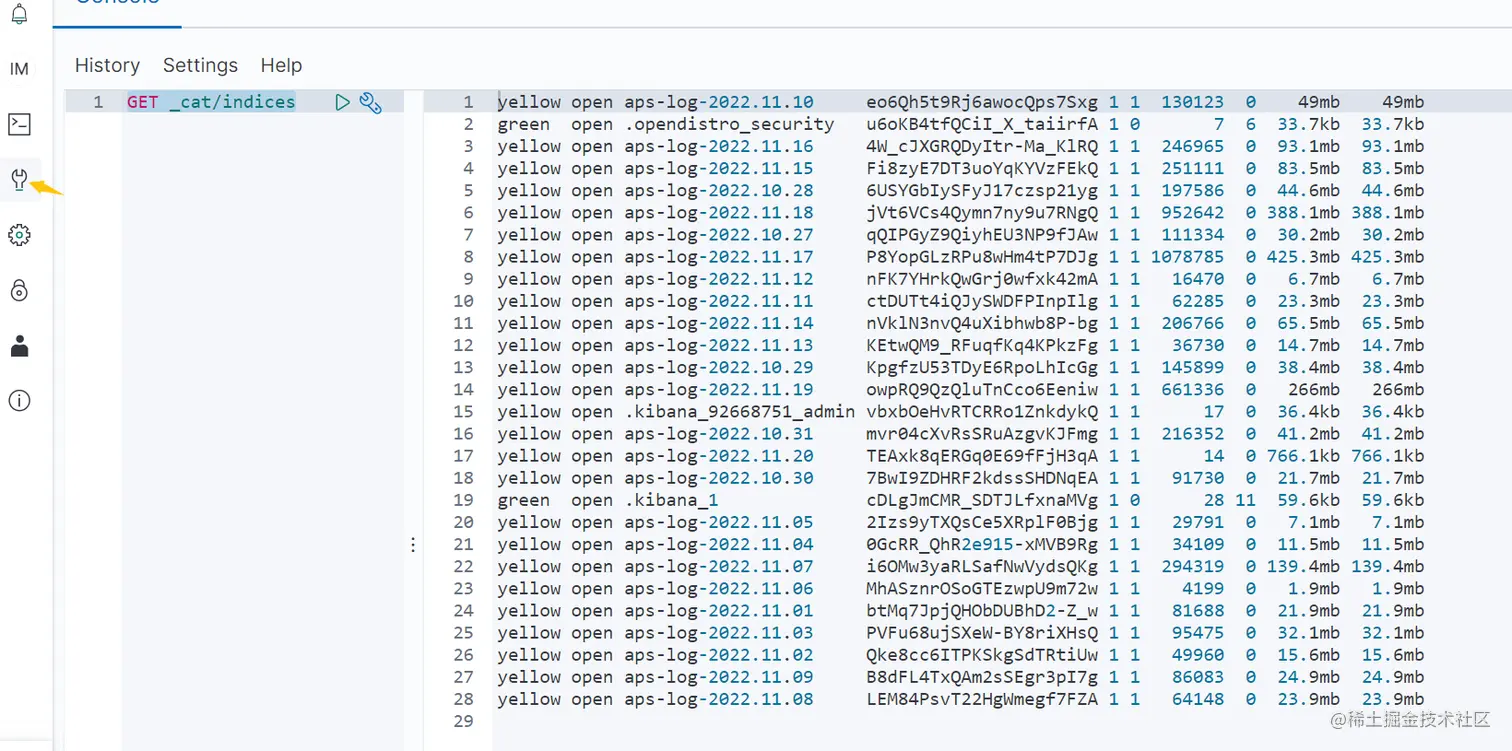The width and height of the screenshot is (1512, 751).
Task: Click the aps-log-2022.11.08 index name
Action: (x=719, y=699)
